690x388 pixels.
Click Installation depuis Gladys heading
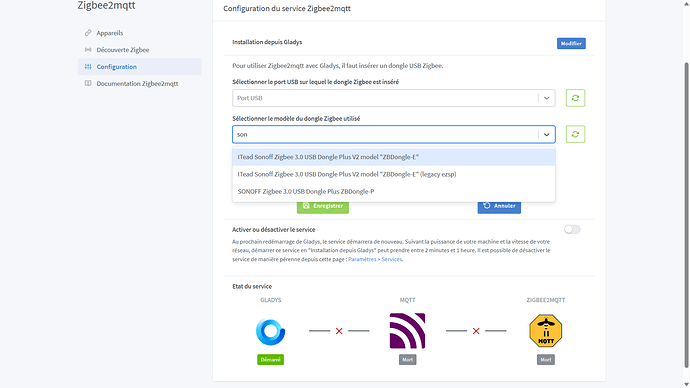pyautogui.click(x=267, y=42)
